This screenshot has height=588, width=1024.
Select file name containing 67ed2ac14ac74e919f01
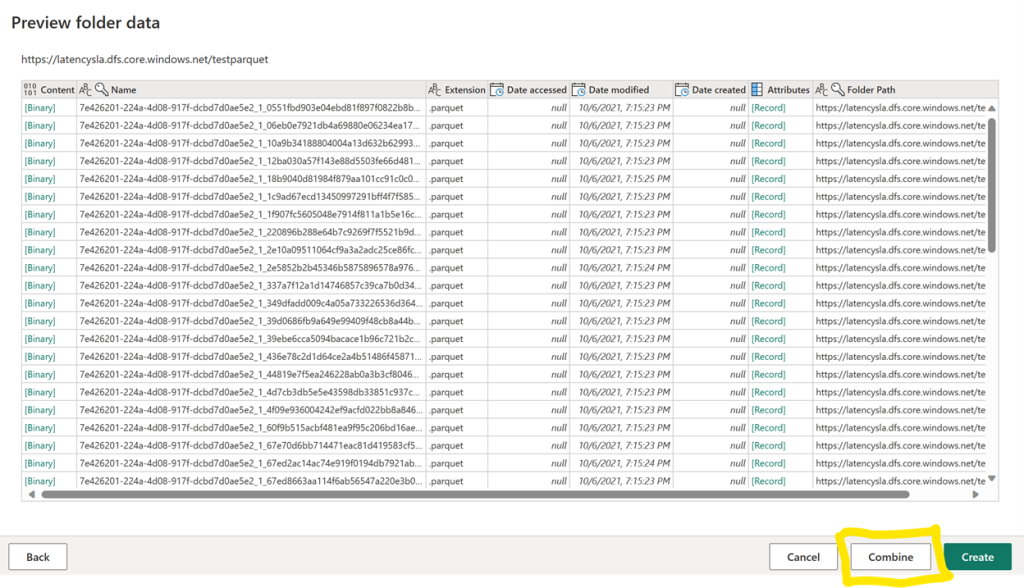click(x=250, y=463)
